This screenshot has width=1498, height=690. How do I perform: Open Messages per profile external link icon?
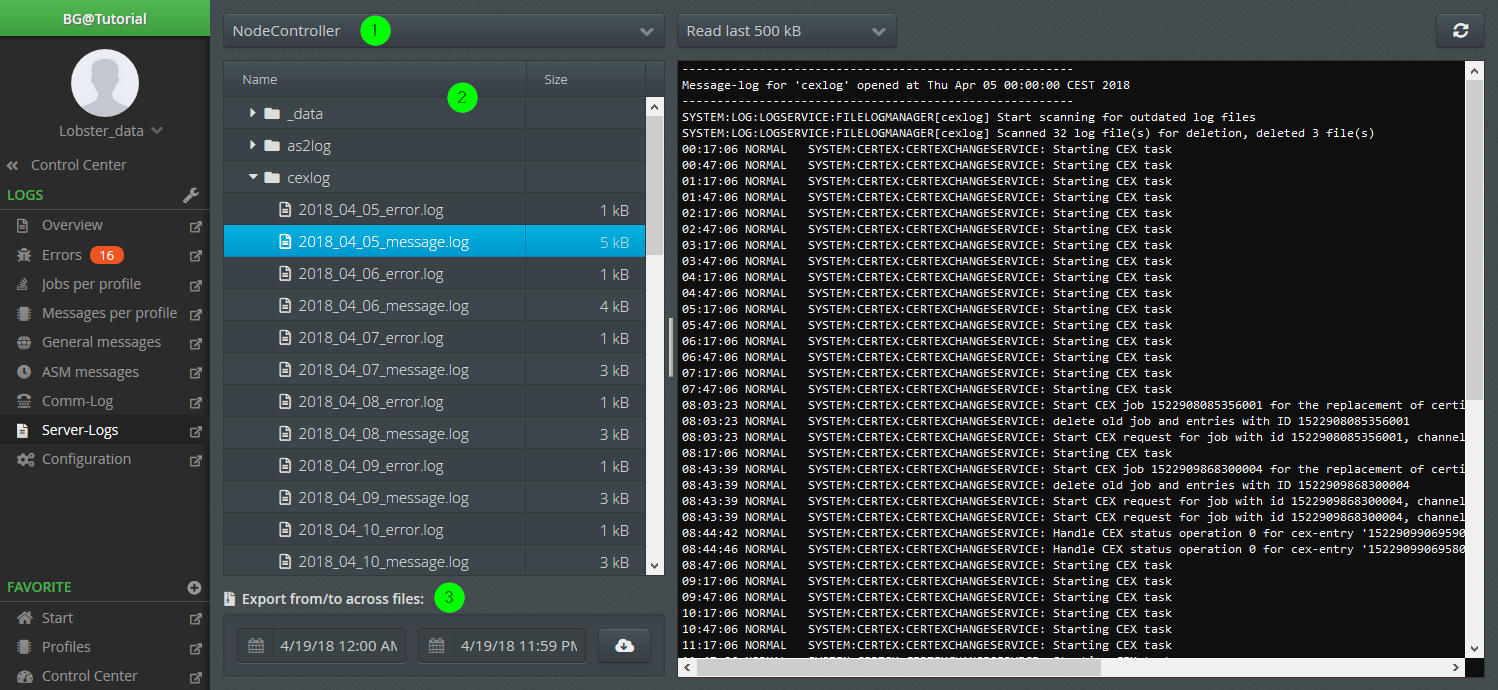tap(195, 314)
